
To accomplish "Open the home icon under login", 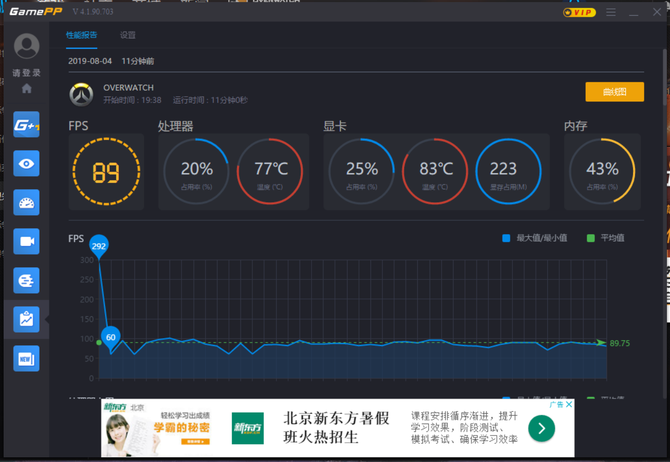I will [26, 88].
